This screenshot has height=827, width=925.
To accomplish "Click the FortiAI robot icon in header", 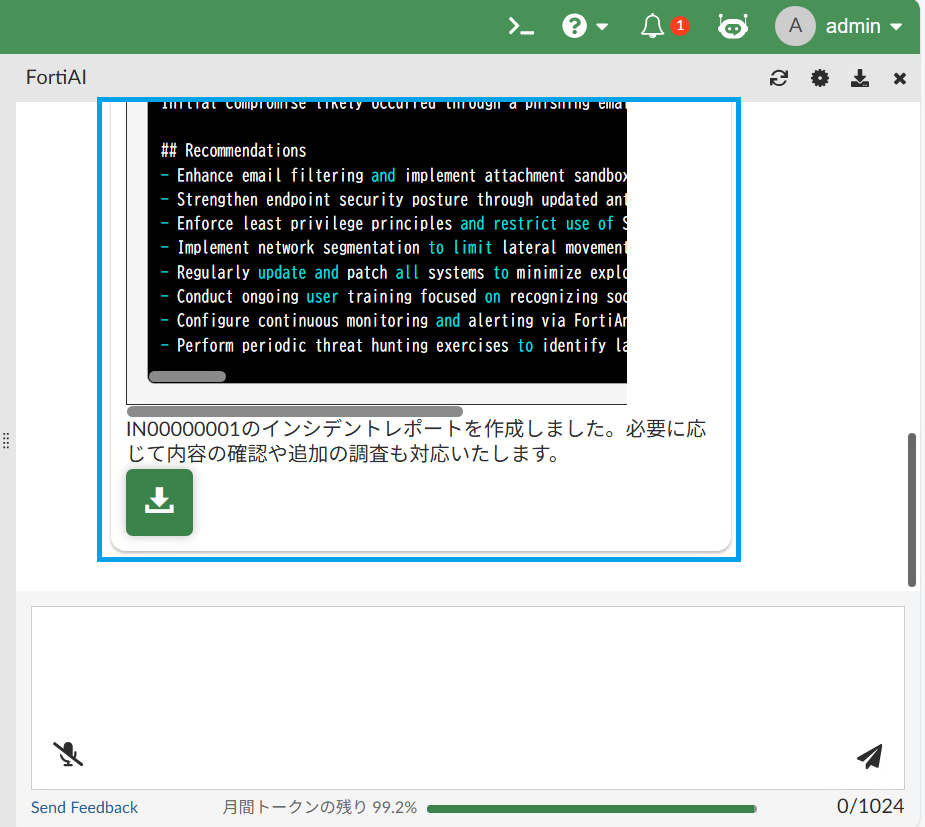I will tap(732, 27).
